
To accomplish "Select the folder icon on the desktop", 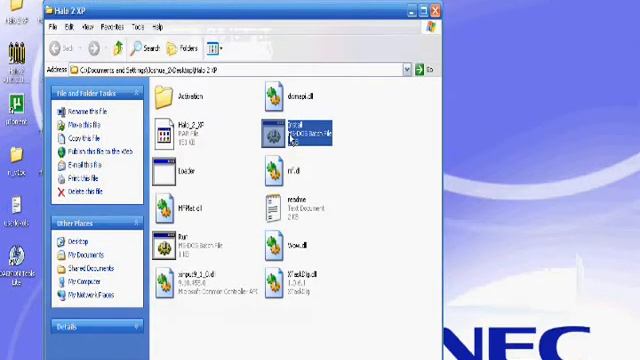I will coord(17,154).
